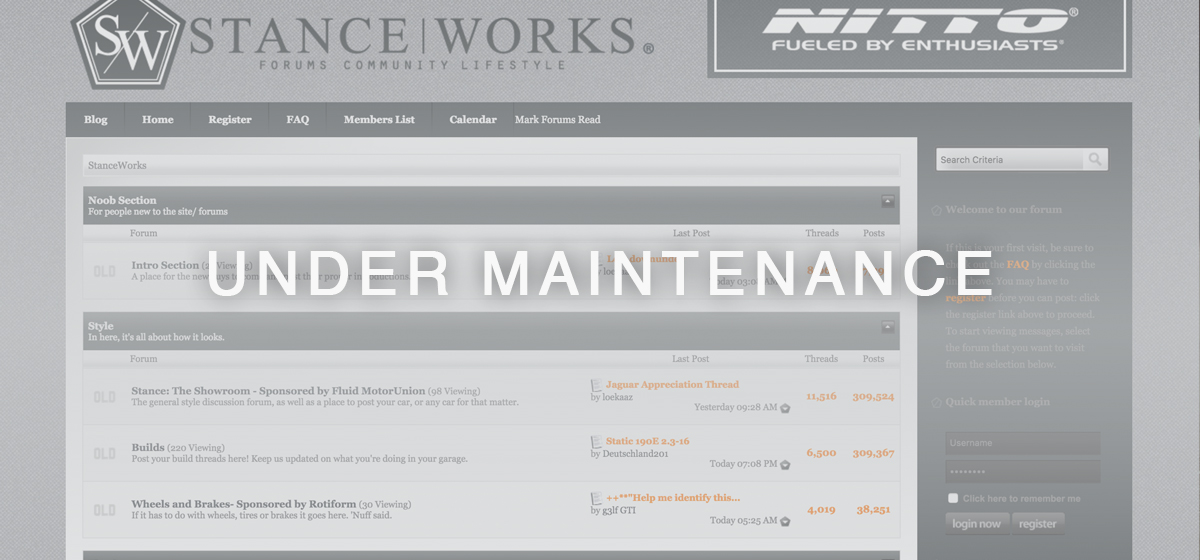This screenshot has height=560, width=1200.
Task: Click OLD status icon for Stance: The Showroom
Action: coord(104,396)
